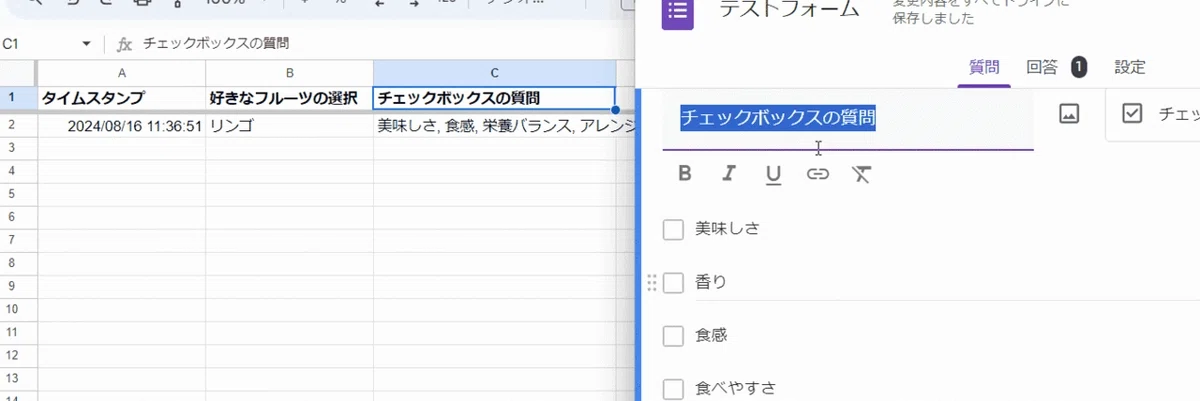Viewport: 1200px width, 401px height.
Task: Select row 5 header
Action: point(17,192)
